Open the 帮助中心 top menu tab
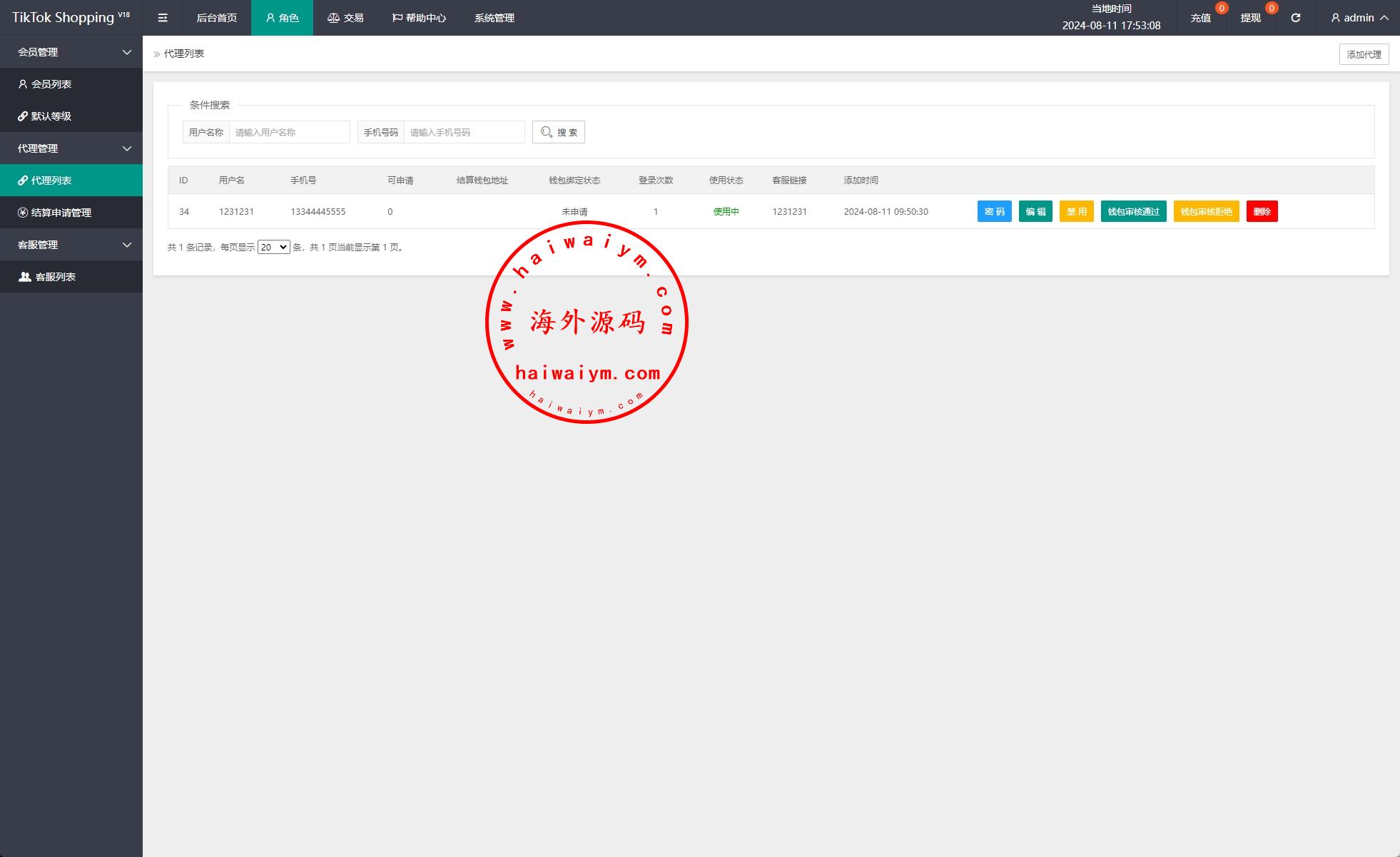This screenshot has width=1400, height=857. pyautogui.click(x=419, y=18)
